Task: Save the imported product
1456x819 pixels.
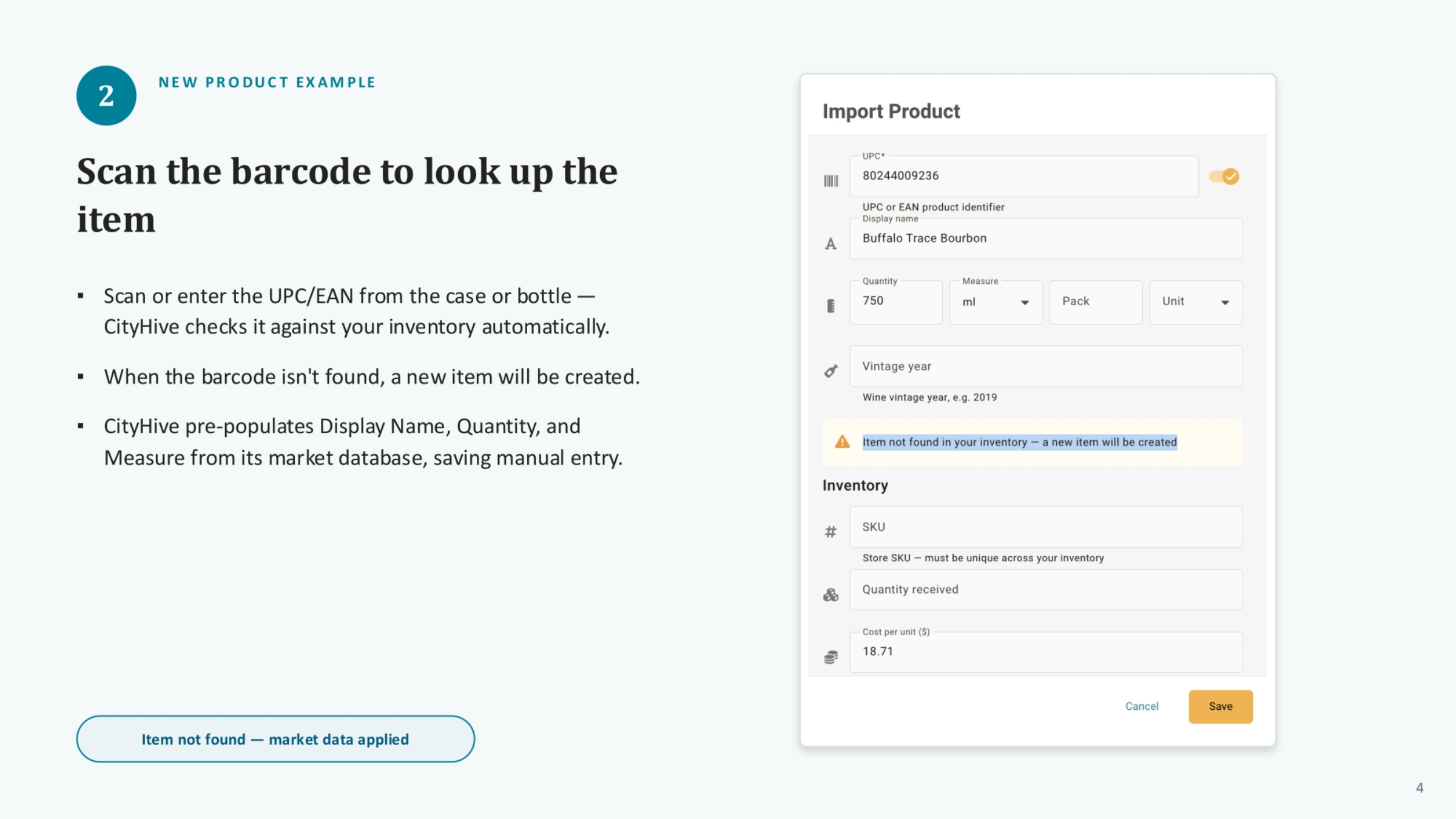Action: pyautogui.click(x=1221, y=706)
